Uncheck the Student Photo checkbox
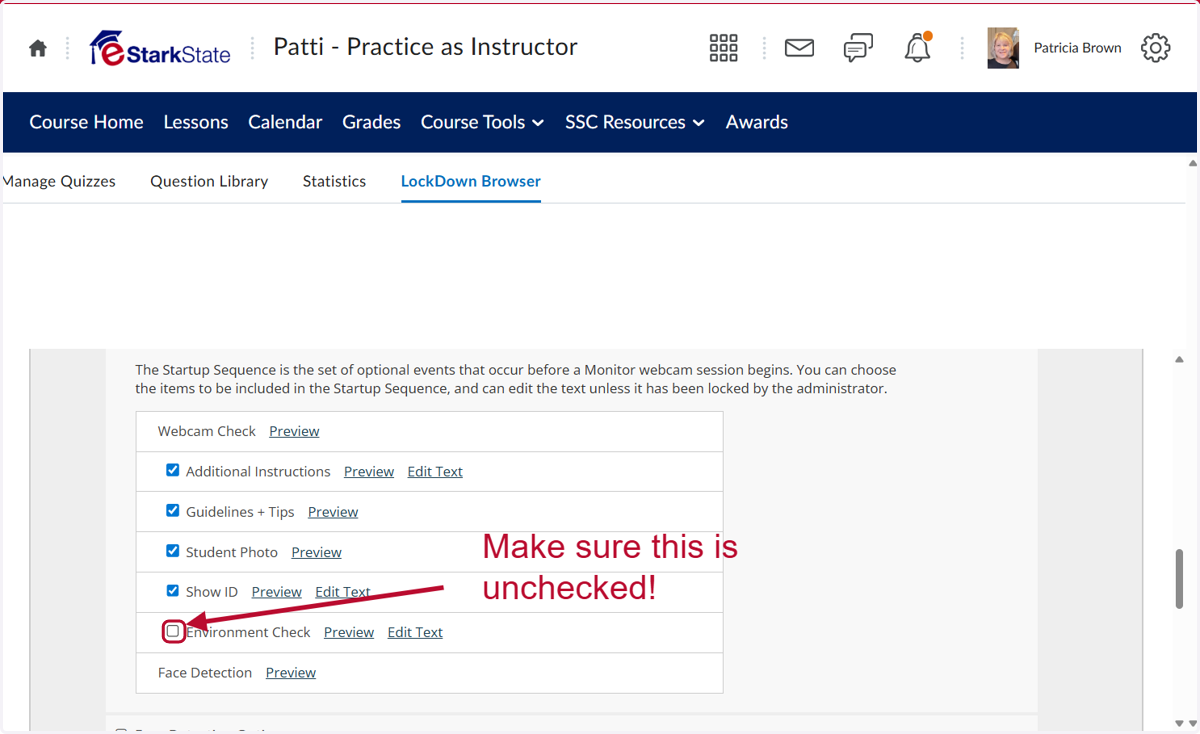This screenshot has height=734, width=1200. tap(173, 550)
